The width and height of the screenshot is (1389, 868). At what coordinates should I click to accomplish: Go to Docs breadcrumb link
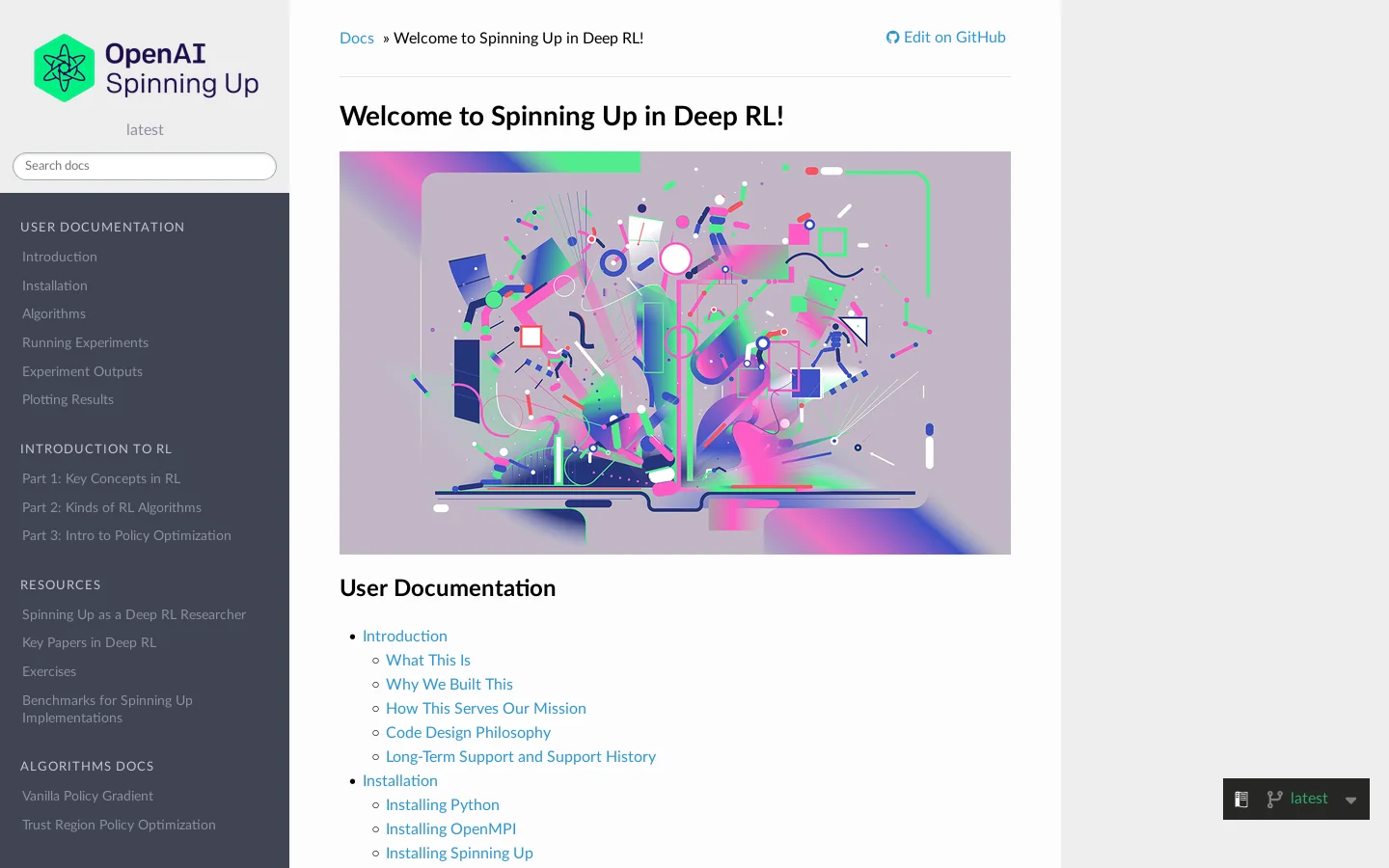tap(356, 39)
